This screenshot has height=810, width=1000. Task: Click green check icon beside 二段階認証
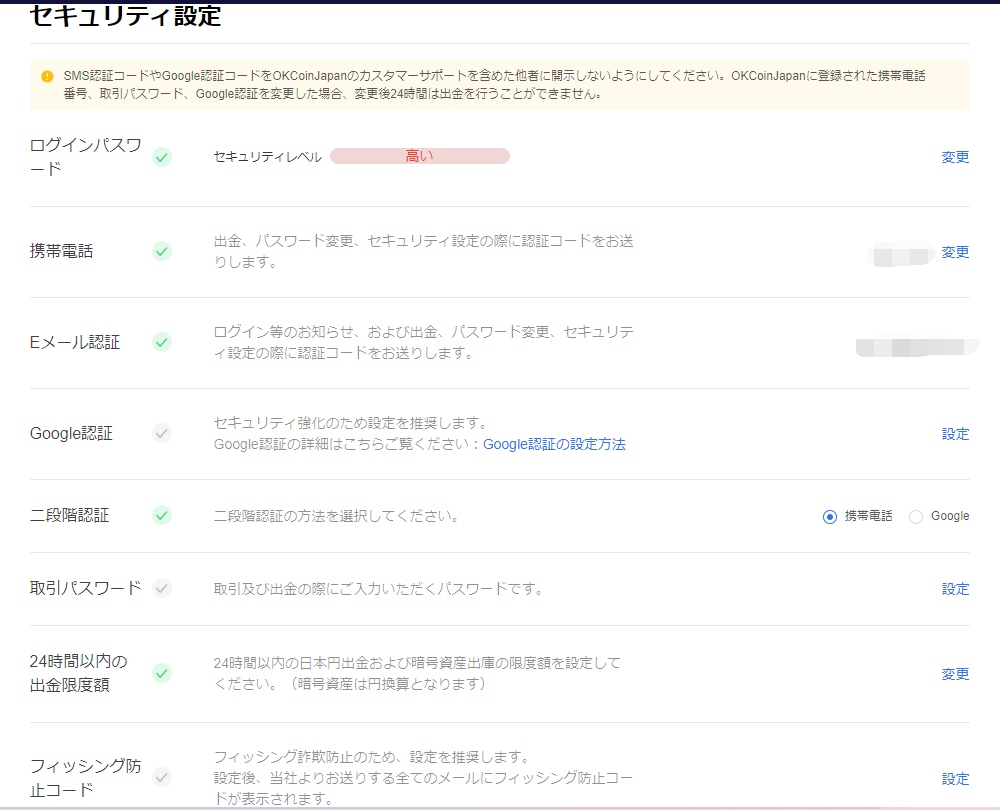point(162,515)
